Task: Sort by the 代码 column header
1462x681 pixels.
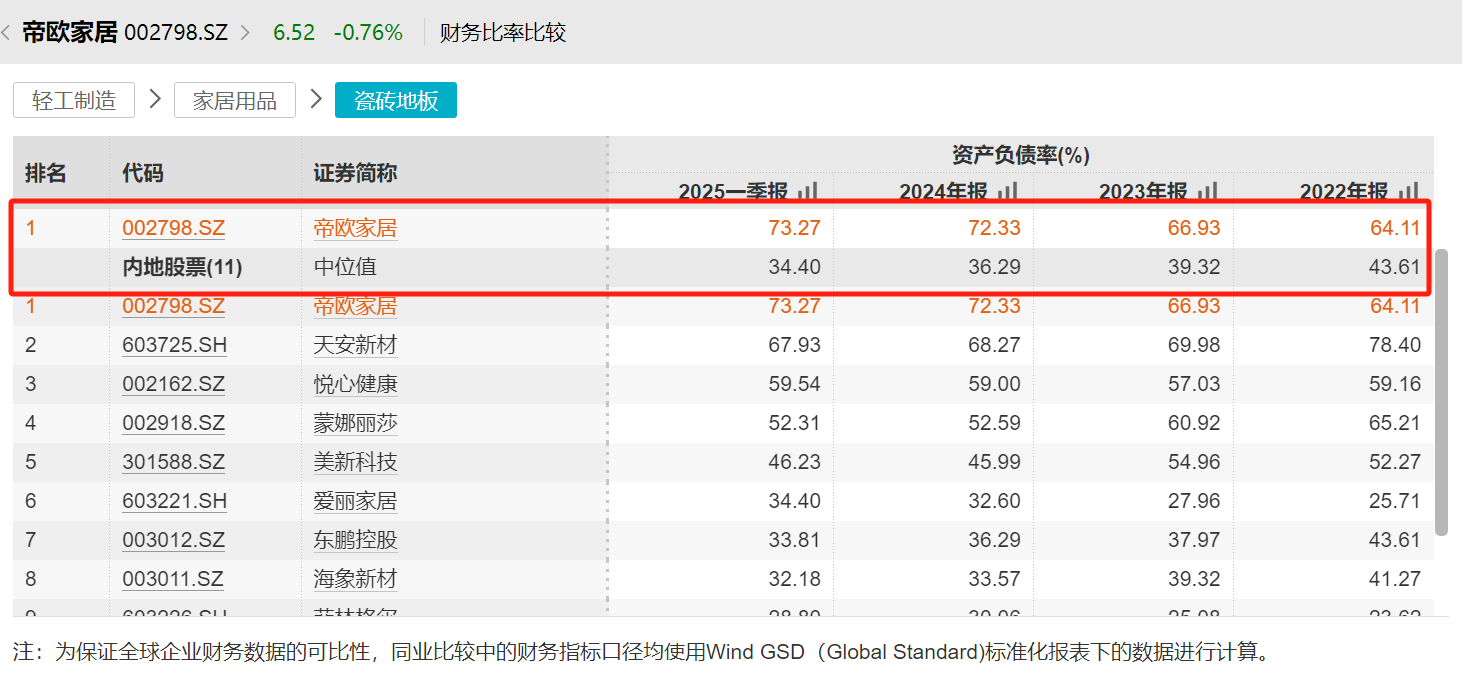Action: [x=142, y=173]
